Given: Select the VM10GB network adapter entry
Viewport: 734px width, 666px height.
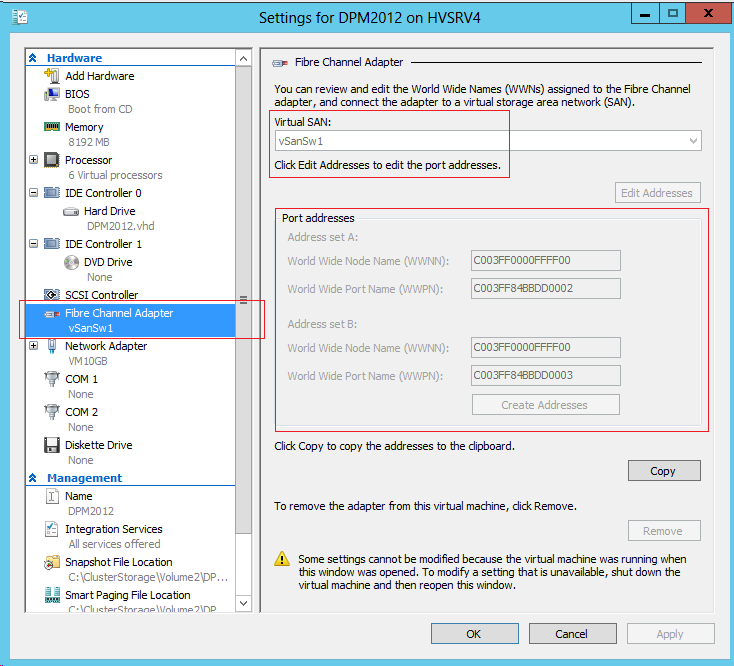Looking at the screenshot, I should click(88, 361).
